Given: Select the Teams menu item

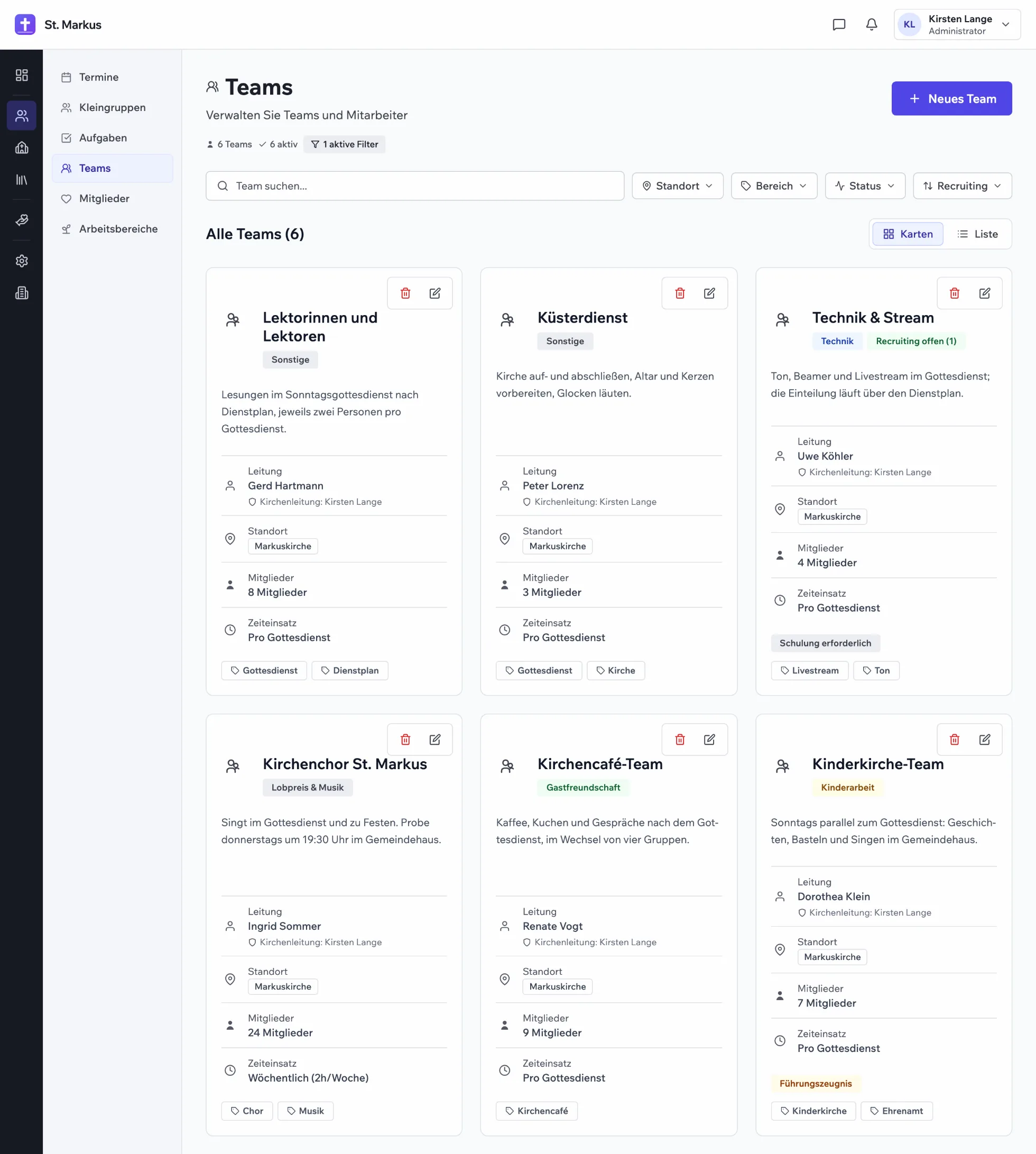Looking at the screenshot, I should point(112,169).
